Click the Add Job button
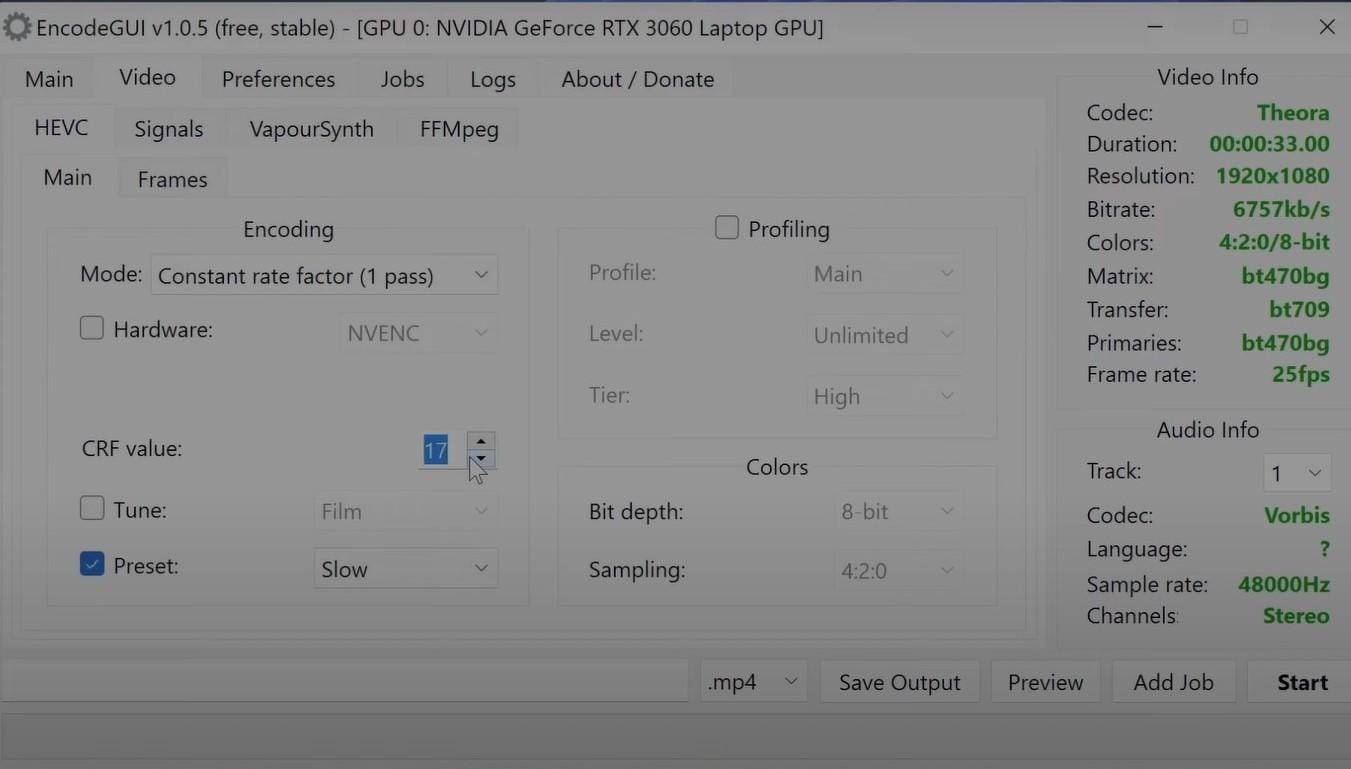Screen dimensions: 1351x769 pos(1173,682)
